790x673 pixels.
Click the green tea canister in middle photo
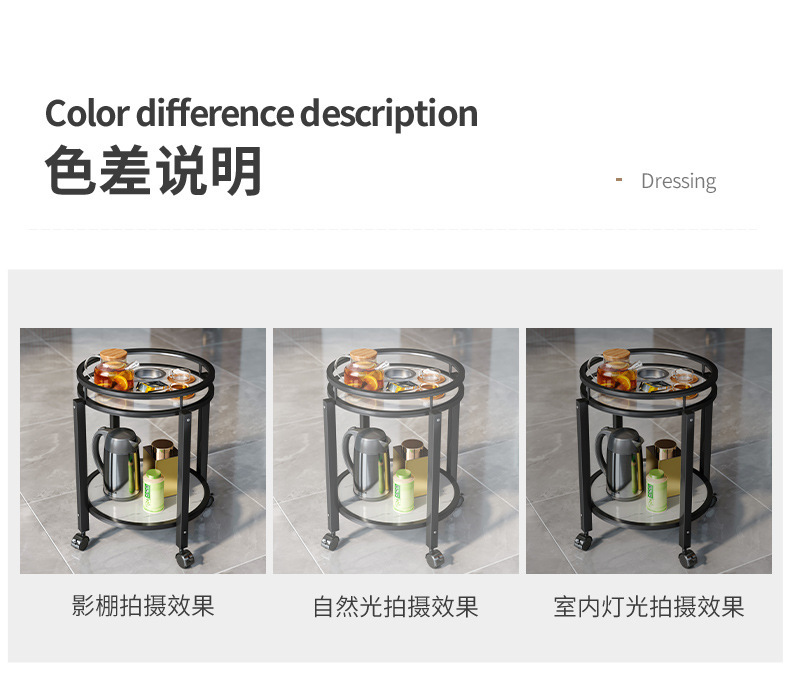[x=404, y=491]
